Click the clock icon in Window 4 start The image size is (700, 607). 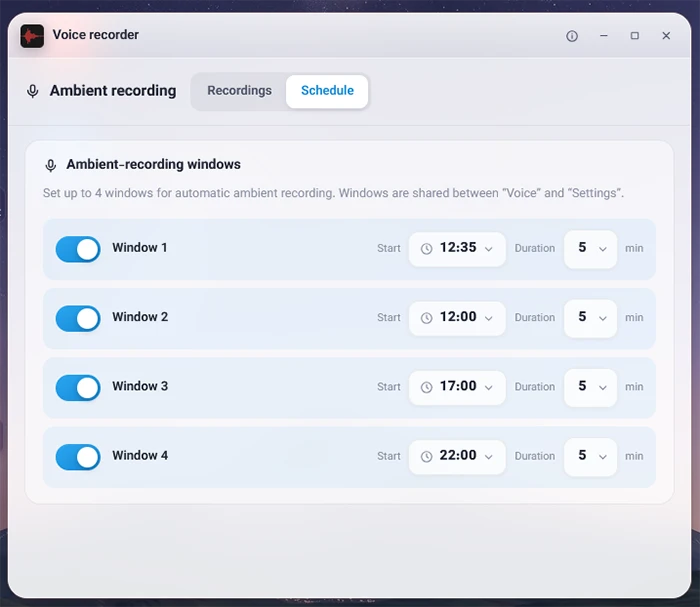coord(427,456)
